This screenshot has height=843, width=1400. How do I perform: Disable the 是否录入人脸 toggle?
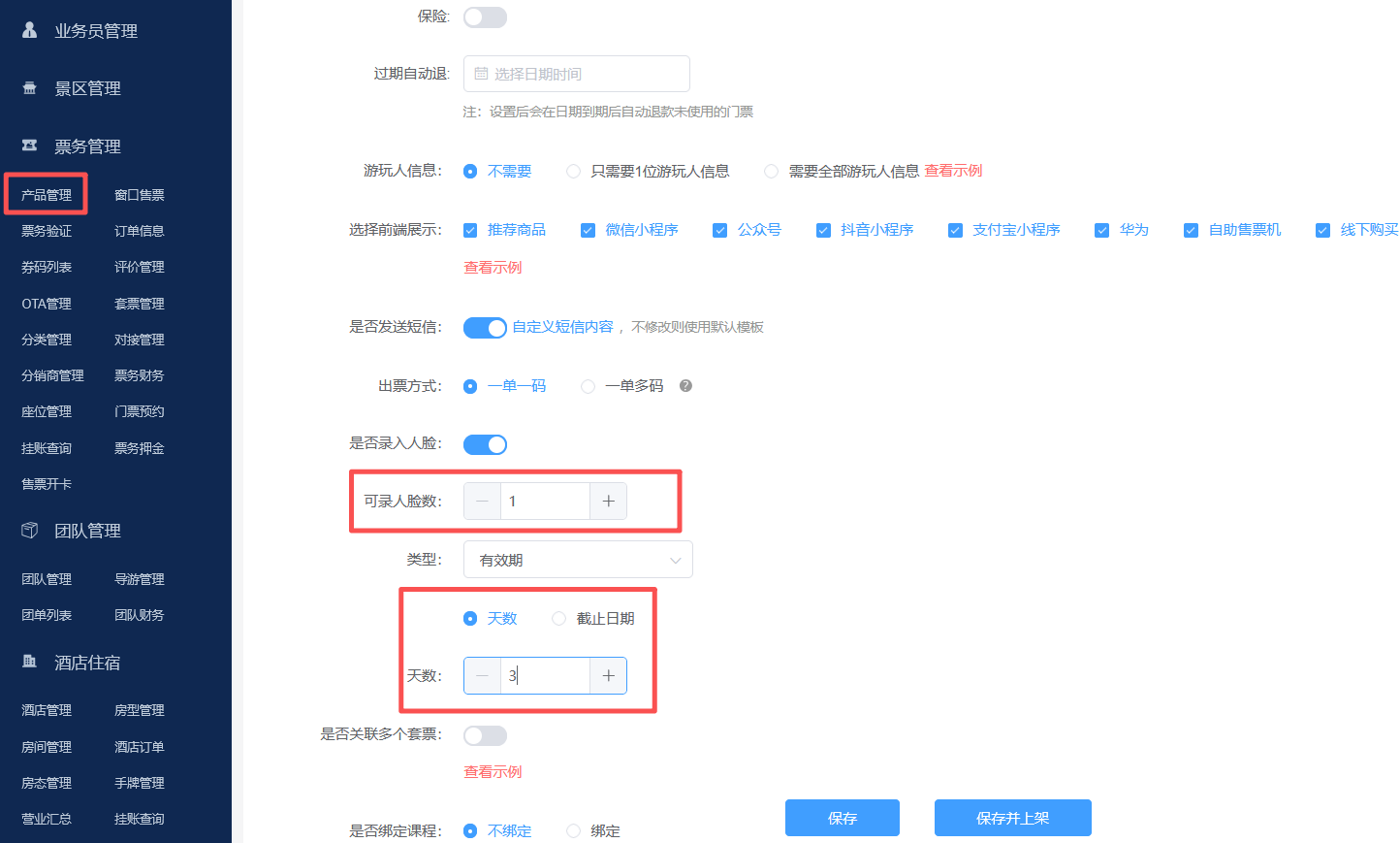(485, 443)
